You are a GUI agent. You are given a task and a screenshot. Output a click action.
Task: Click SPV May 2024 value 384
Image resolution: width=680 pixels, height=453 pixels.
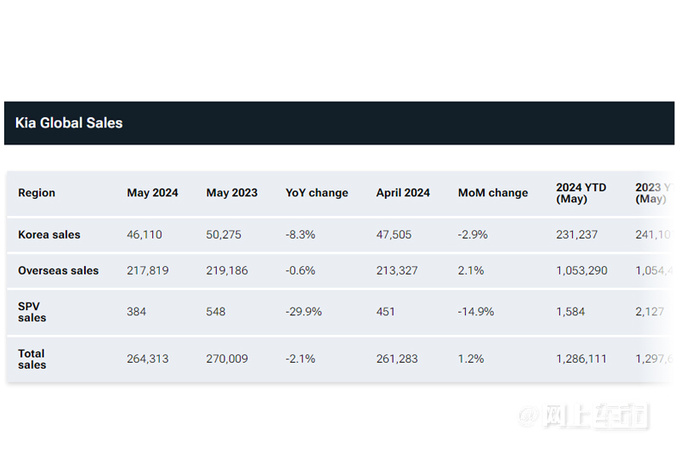pos(136,312)
